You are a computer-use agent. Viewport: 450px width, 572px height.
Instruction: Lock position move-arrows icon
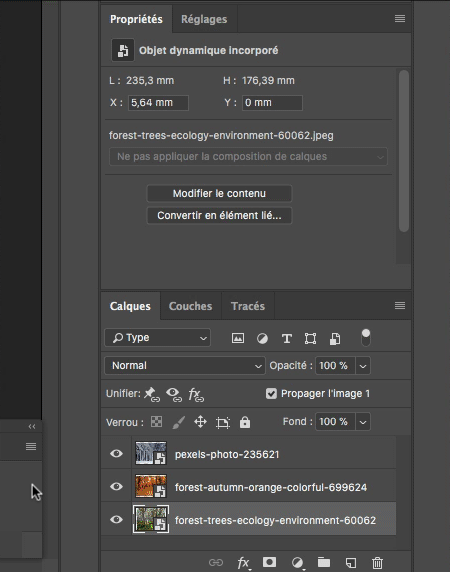(x=200, y=422)
